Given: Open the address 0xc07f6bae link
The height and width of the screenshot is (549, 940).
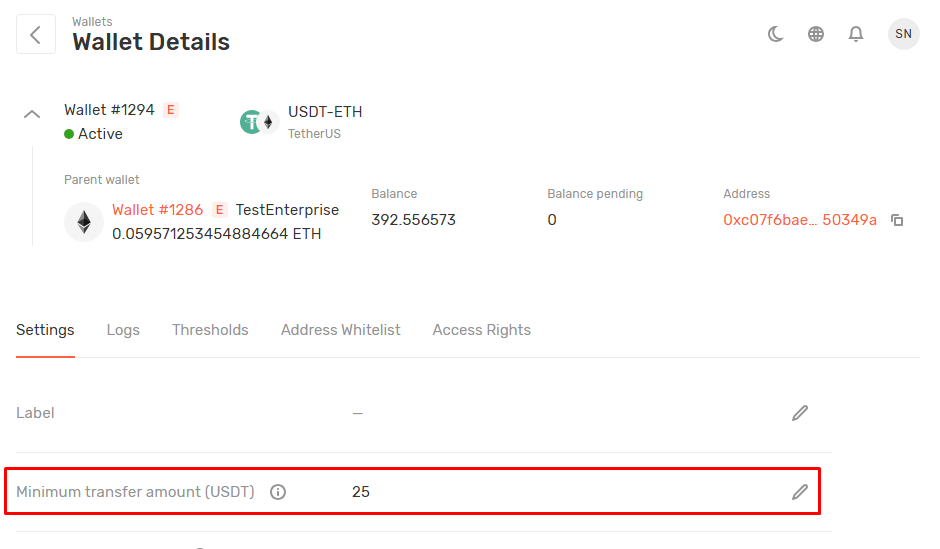Looking at the screenshot, I should 799,220.
